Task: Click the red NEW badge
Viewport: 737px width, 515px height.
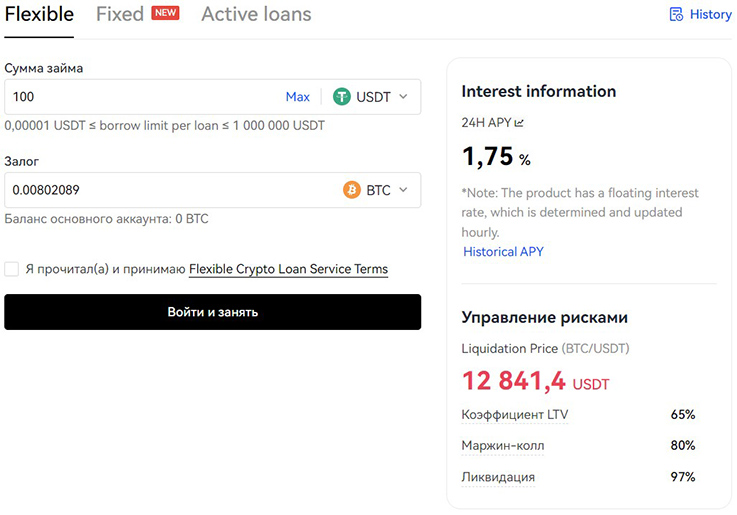Action: (165, 13)
